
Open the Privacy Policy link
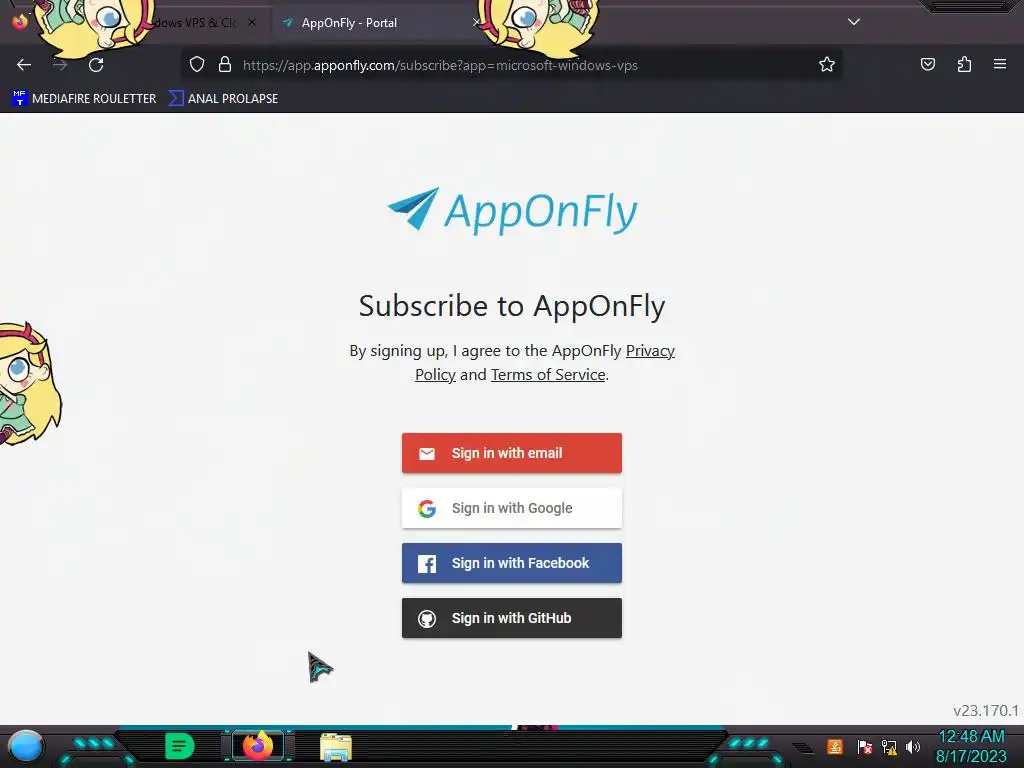pos(545,362)
